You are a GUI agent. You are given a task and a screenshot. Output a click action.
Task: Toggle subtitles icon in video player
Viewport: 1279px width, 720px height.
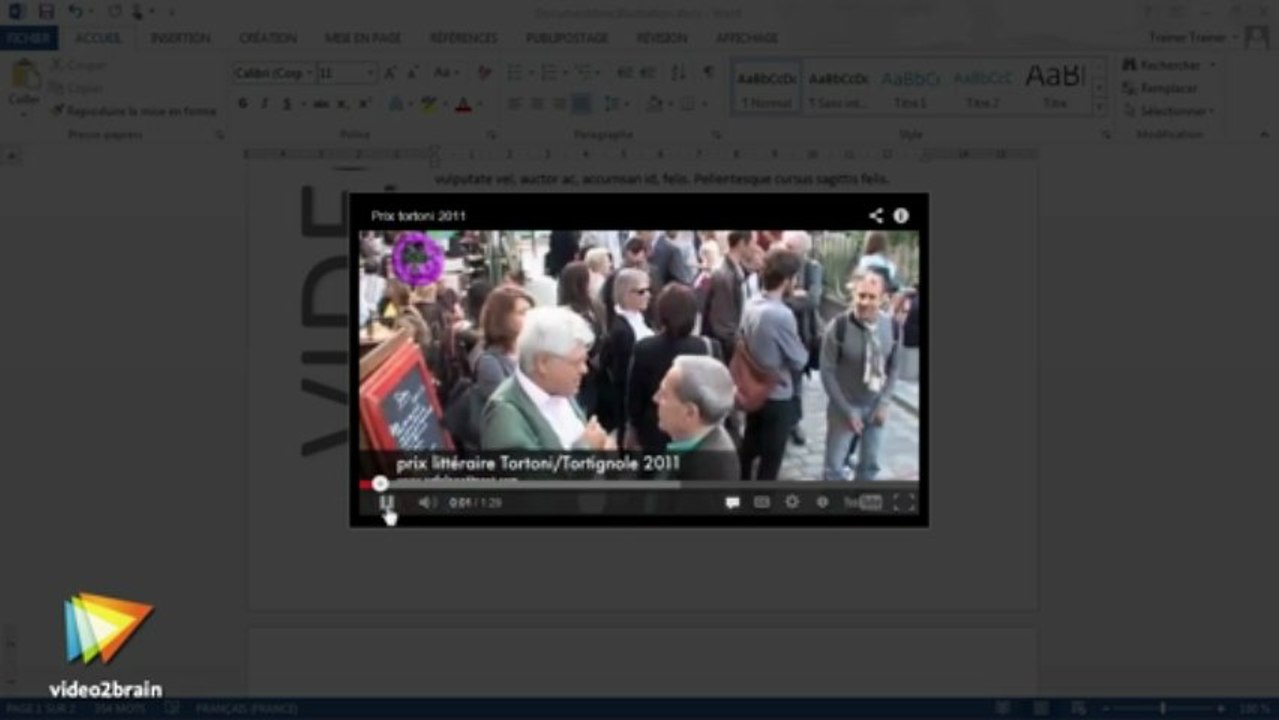click(762, 502)
